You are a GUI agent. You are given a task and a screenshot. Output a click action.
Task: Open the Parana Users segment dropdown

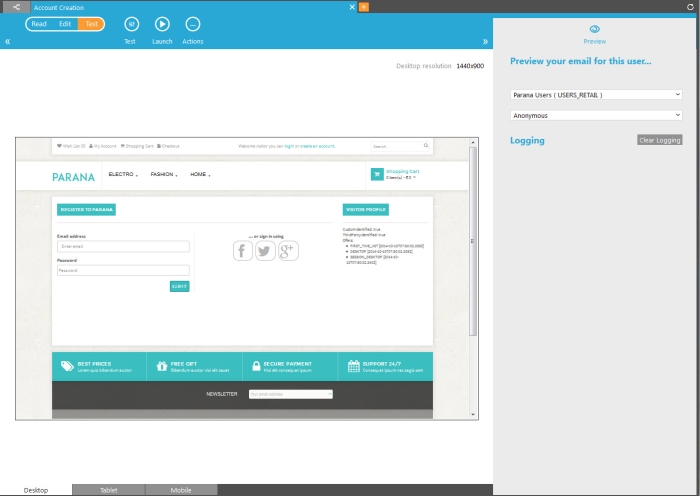pos(596,95)
